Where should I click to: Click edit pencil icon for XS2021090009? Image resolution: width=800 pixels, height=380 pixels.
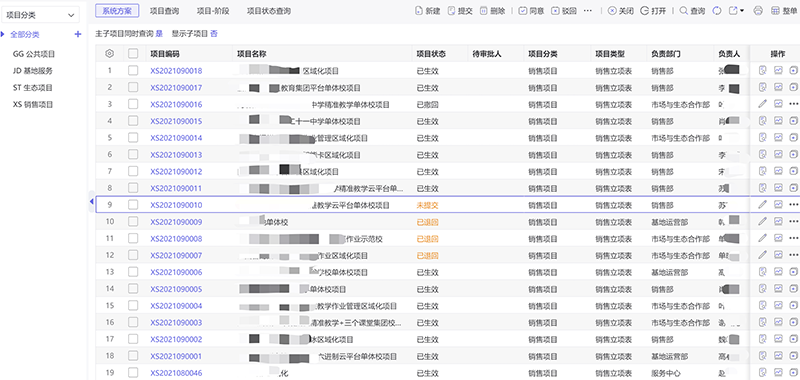[762, 221]
